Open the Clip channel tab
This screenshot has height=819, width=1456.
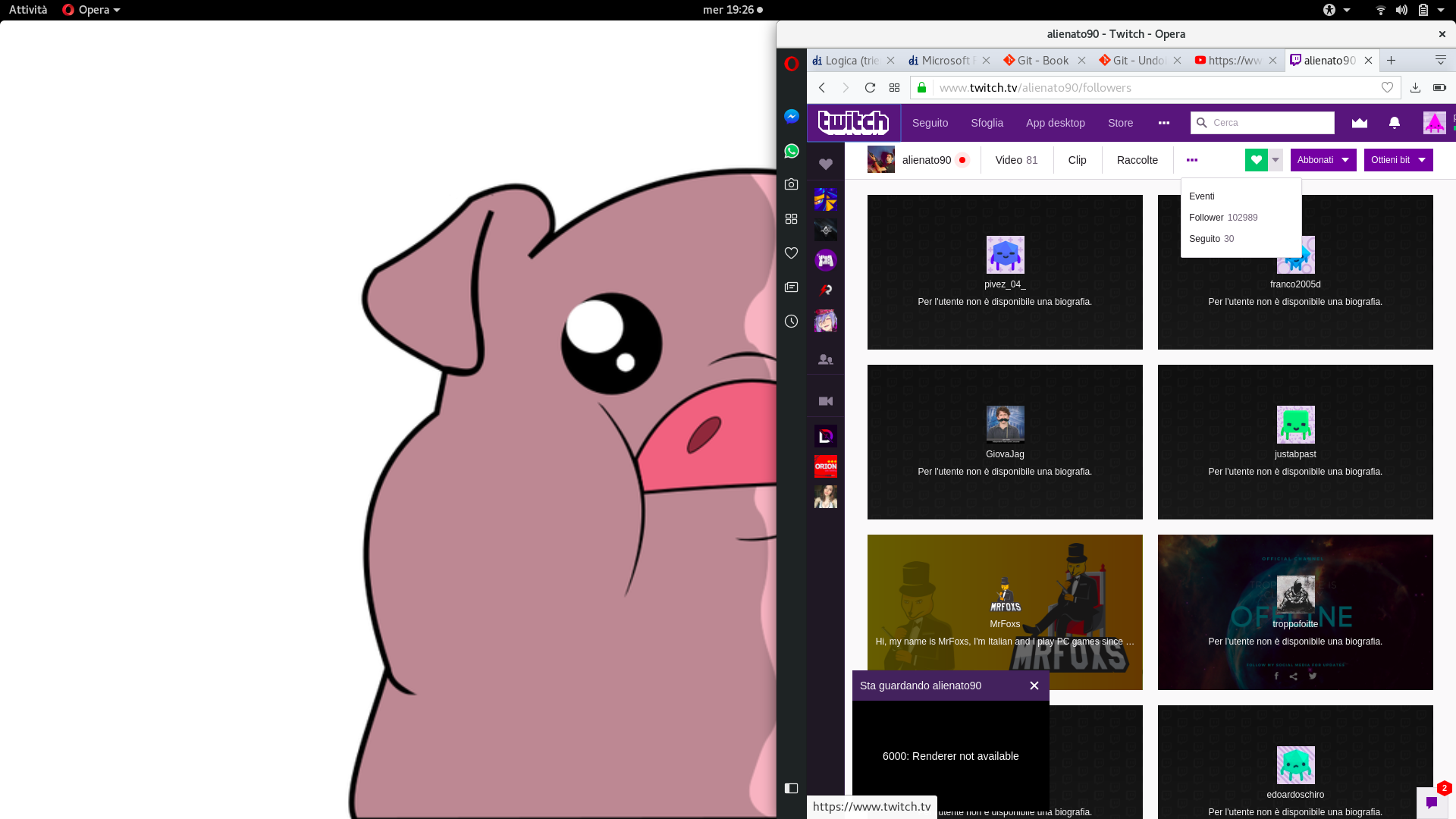(1077, 160)
